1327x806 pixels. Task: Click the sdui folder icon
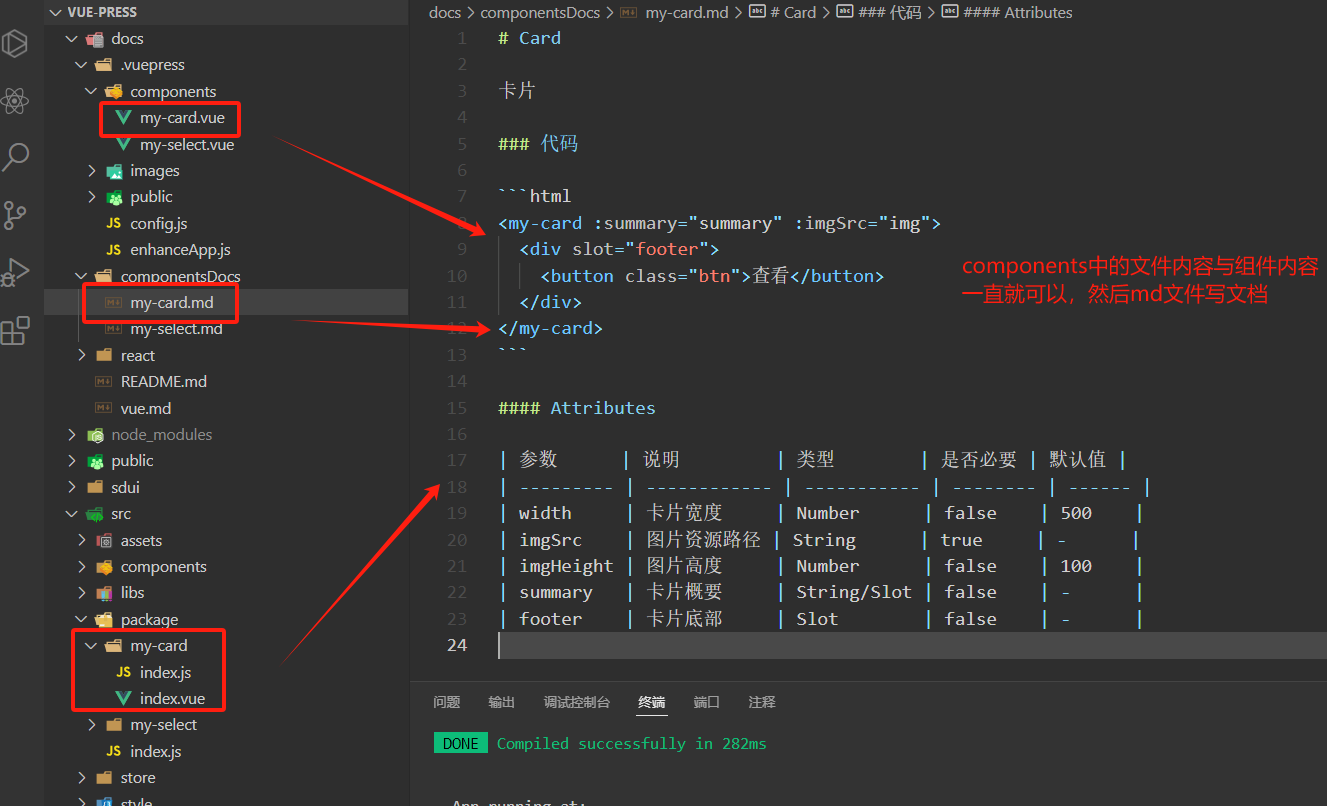click(x=95, y=487)
